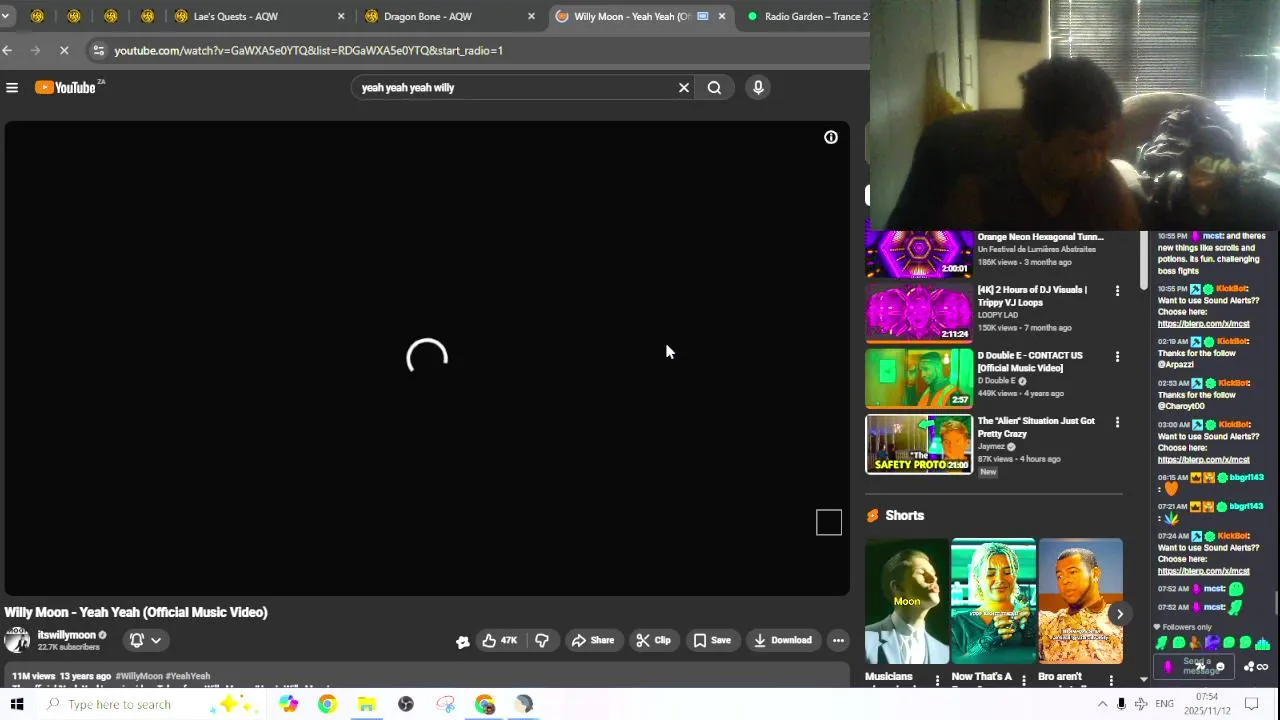Screen dimensions: 1280x720
Task: Open the microphone tray icon
Action: [x=1121, y=704]
